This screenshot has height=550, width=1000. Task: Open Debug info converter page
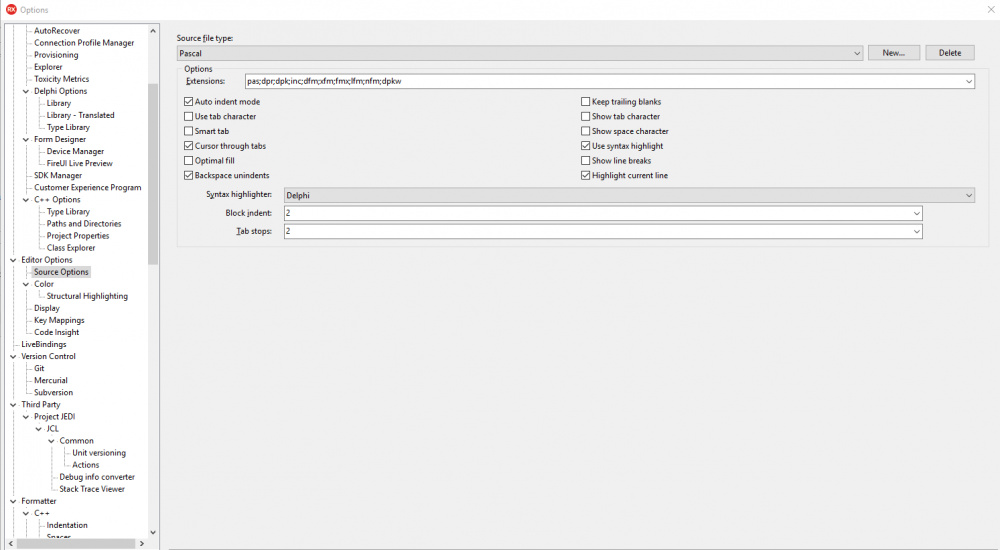tap(97, 477)
